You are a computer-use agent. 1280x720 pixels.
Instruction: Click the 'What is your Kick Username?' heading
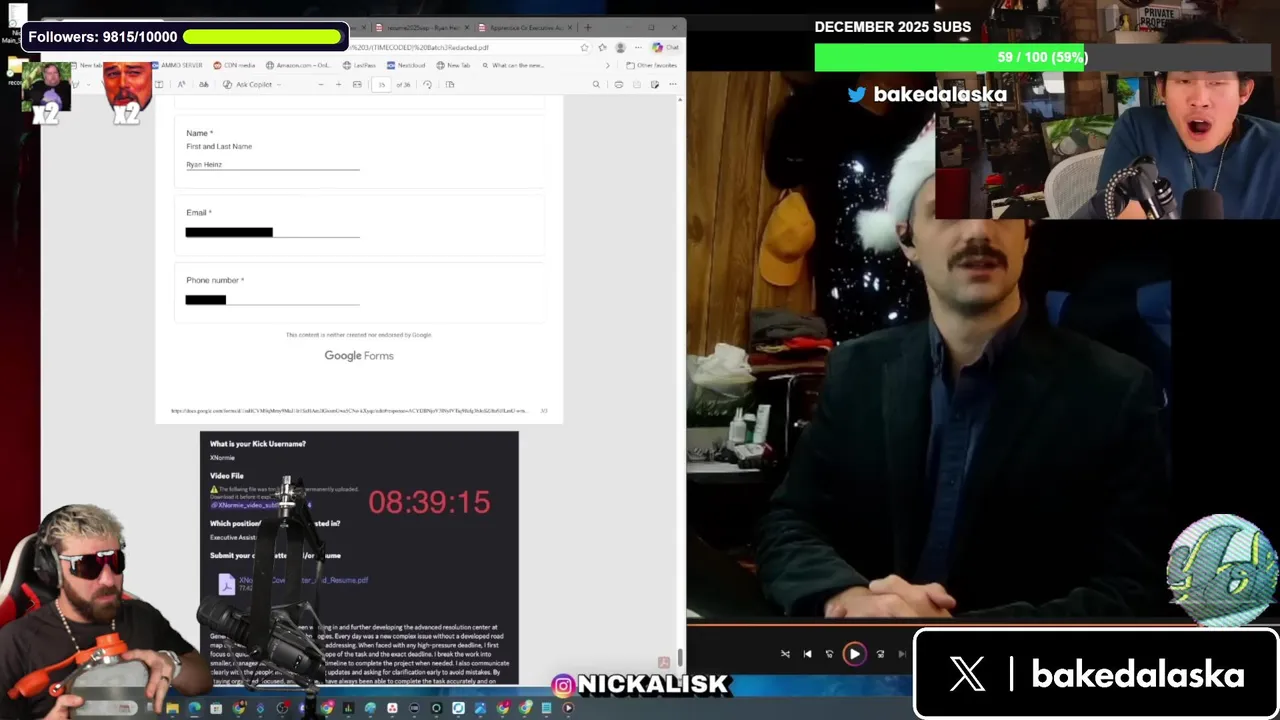click(x=258, y=444)
